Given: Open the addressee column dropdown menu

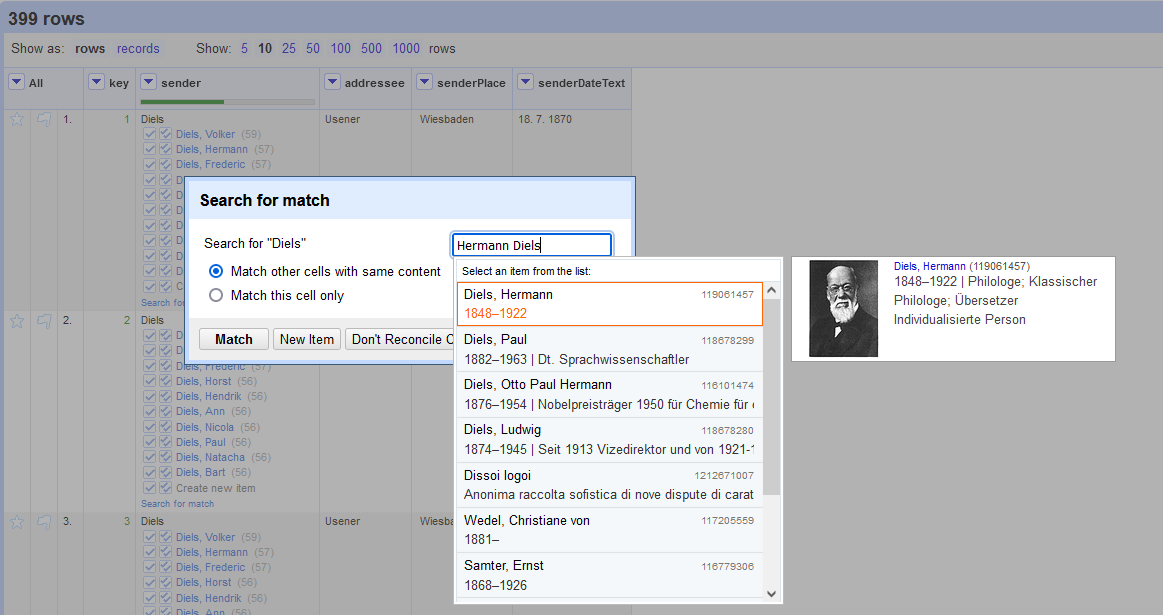Looking at the screenshot, I should [332, 82].
